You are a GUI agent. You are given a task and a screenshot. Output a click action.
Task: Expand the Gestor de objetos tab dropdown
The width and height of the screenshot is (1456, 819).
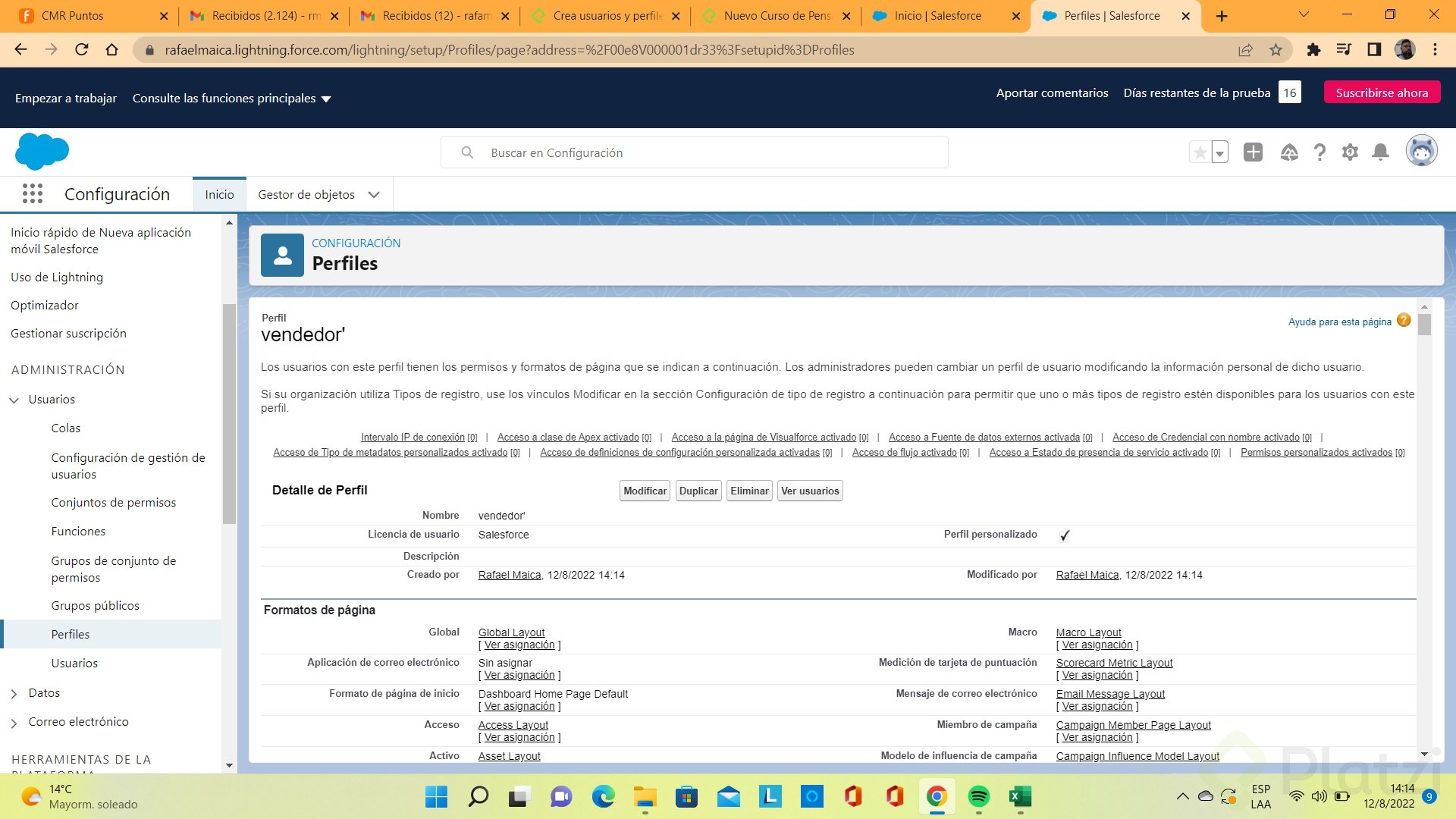pyautogui.click(x=374, y=195)
